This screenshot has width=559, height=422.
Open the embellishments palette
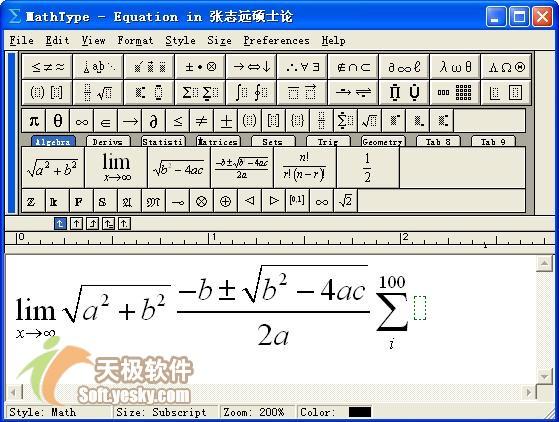149,67
